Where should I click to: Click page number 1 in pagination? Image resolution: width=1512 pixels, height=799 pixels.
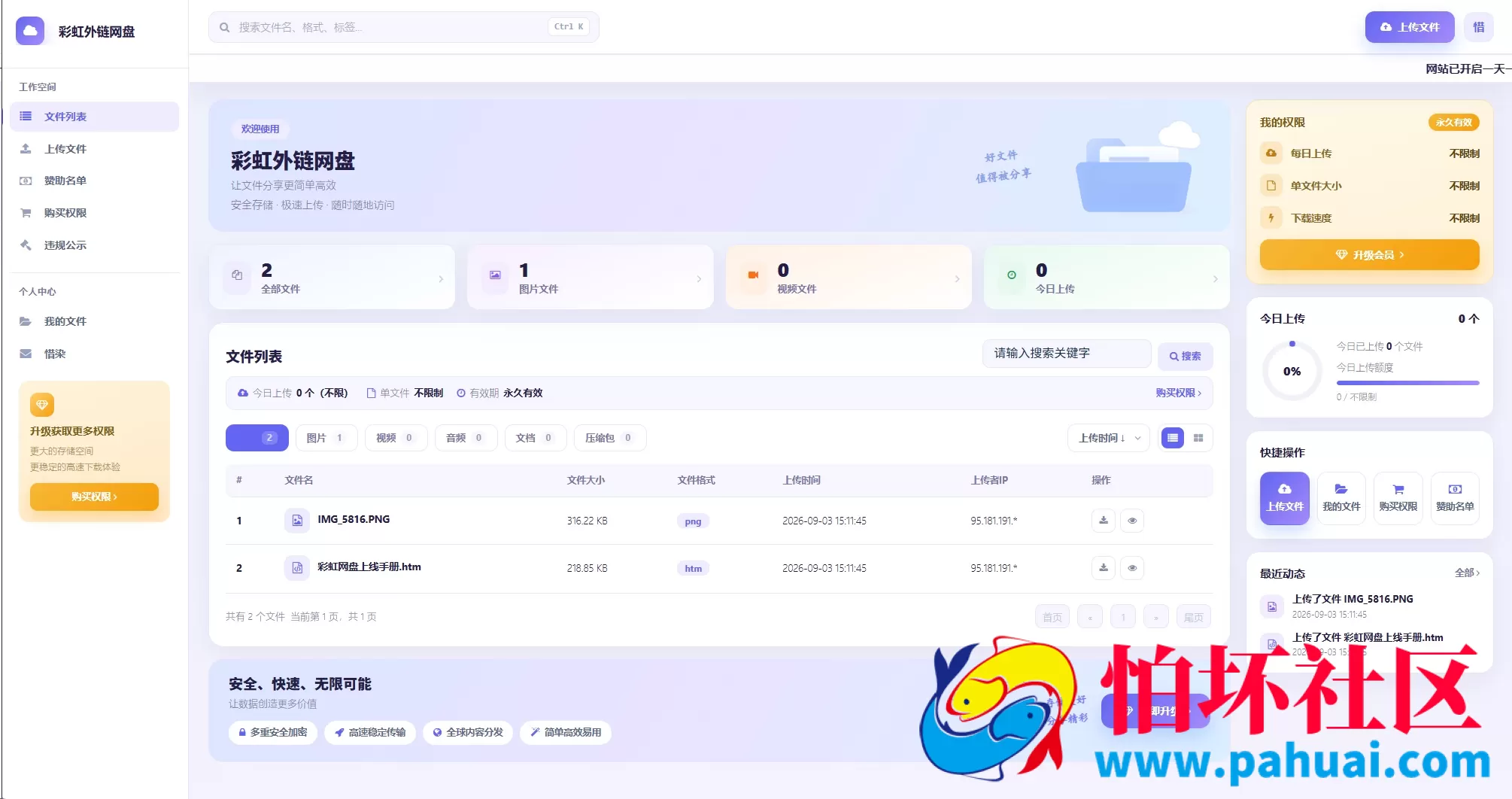tap(1123, 617)
